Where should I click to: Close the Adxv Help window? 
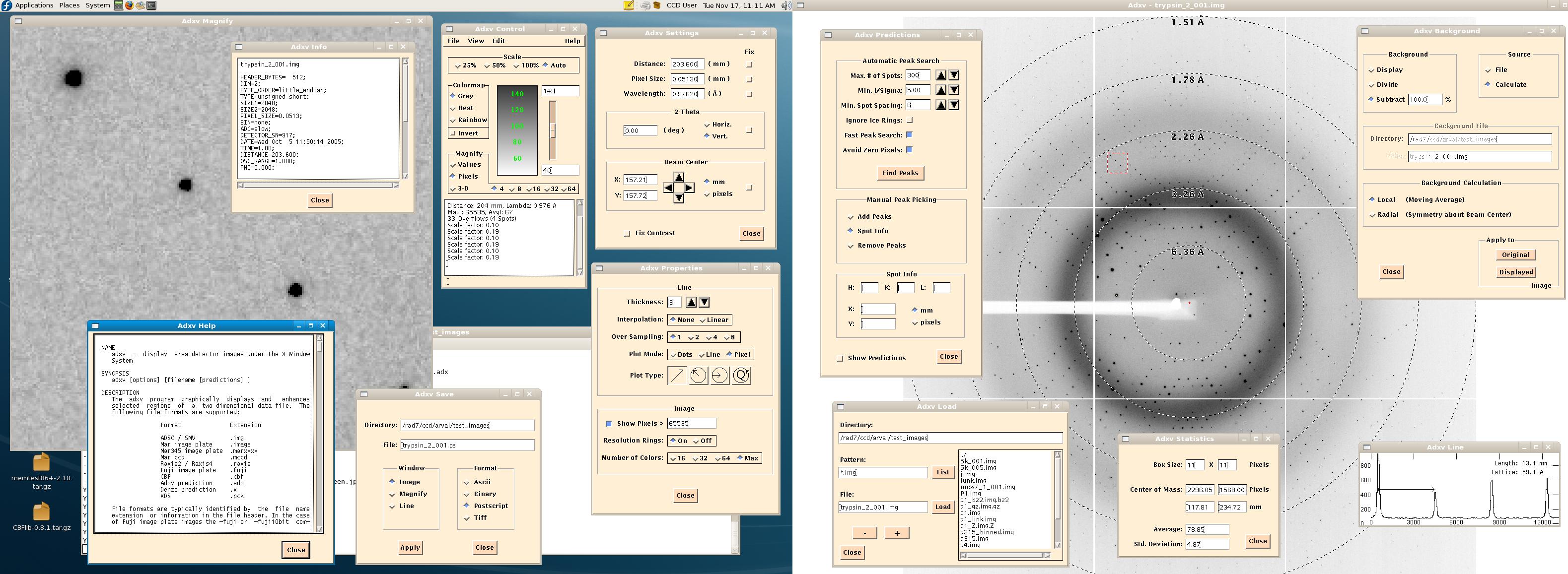296,550
